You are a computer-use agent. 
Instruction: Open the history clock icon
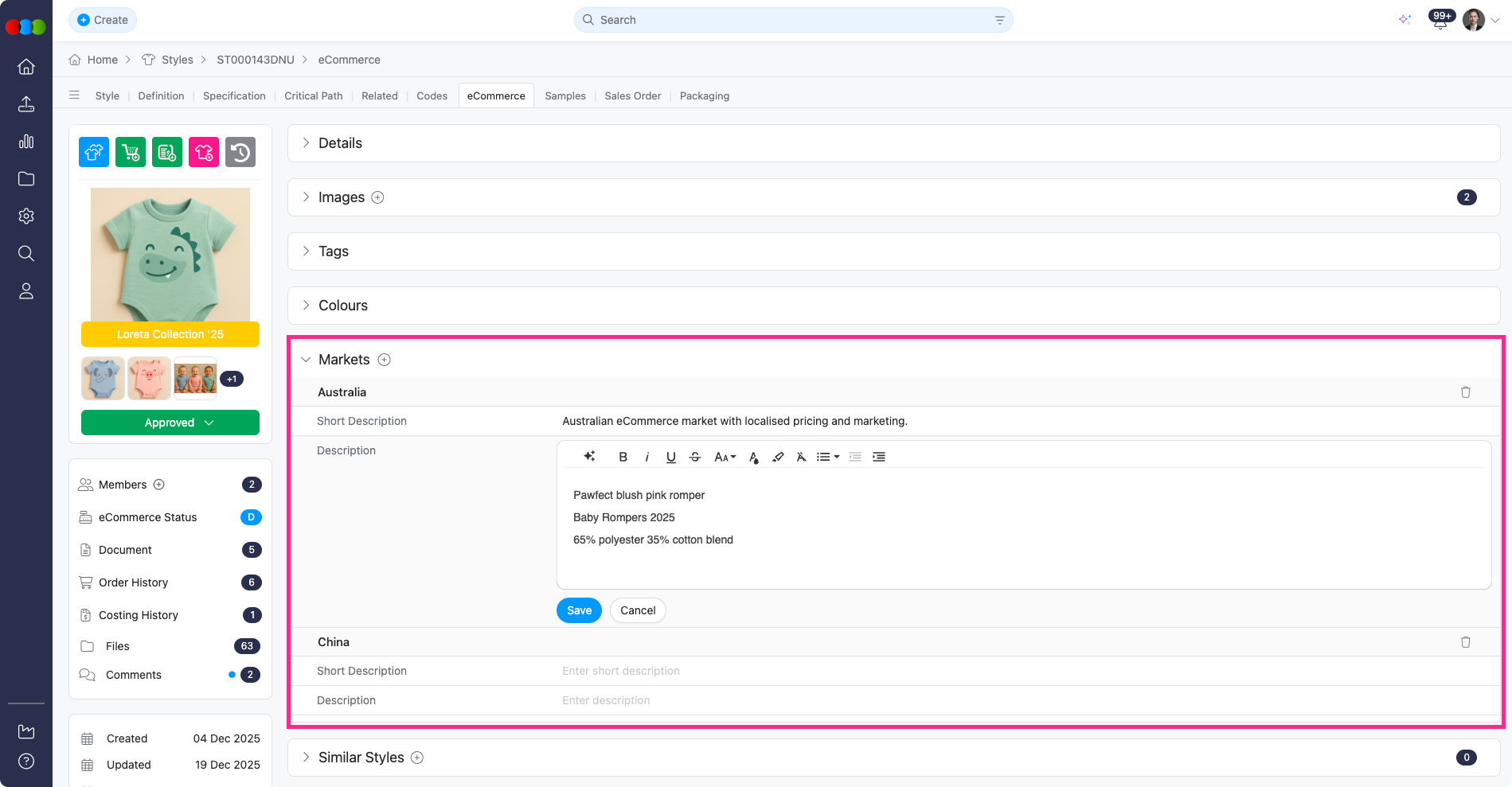pos(240,152)
